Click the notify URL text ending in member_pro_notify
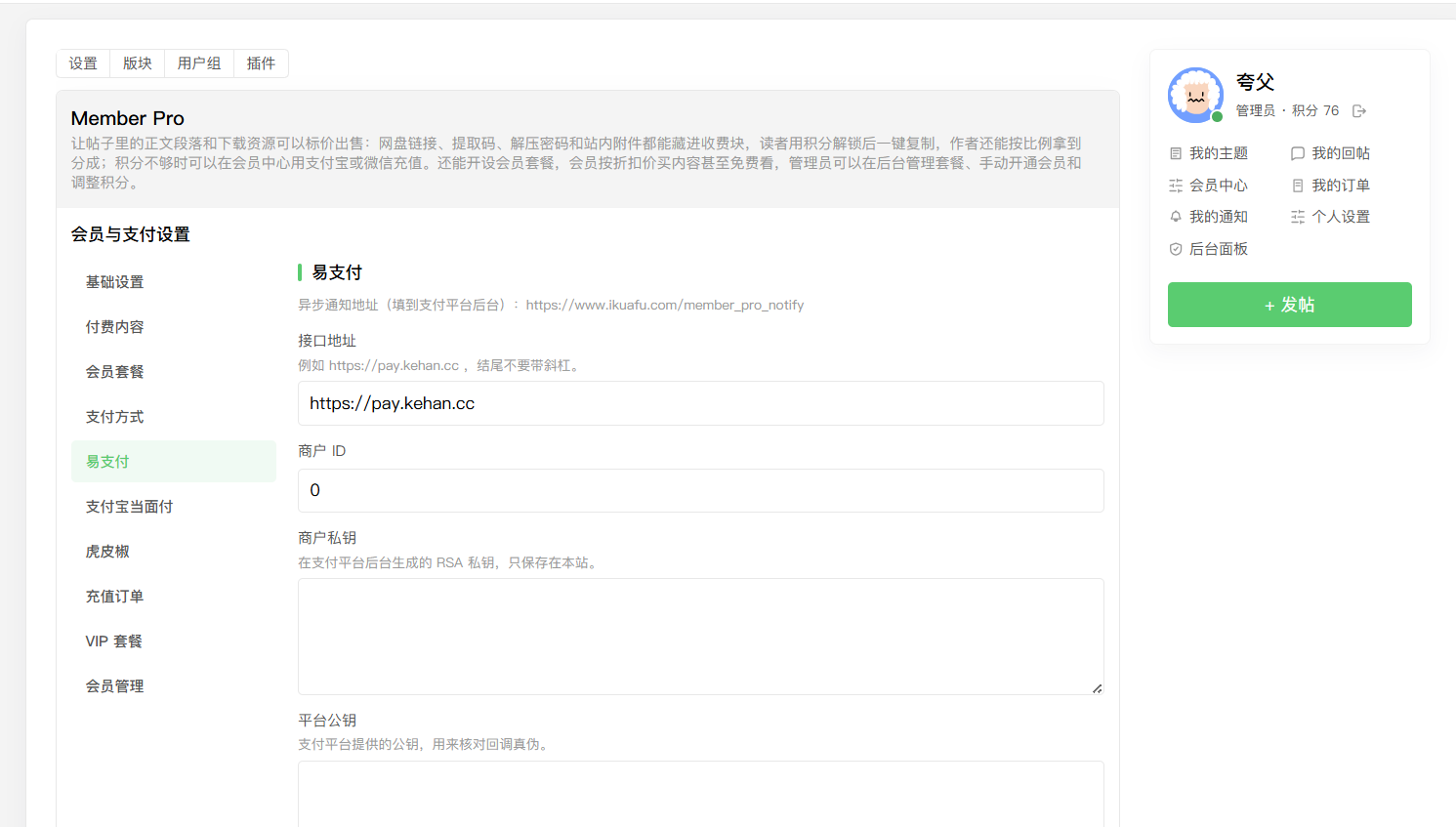1456x827 pixels. point(665,306)
